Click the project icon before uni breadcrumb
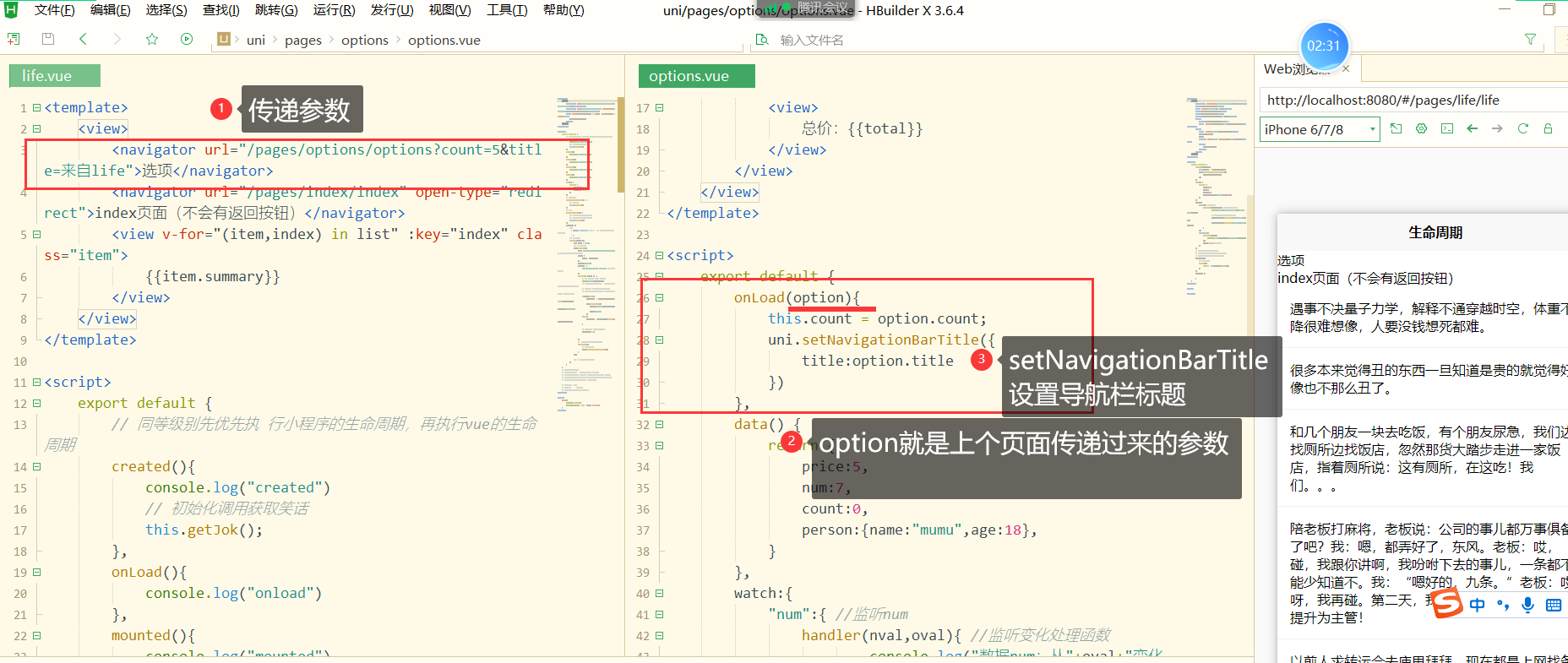 click(x=224, y=39)
